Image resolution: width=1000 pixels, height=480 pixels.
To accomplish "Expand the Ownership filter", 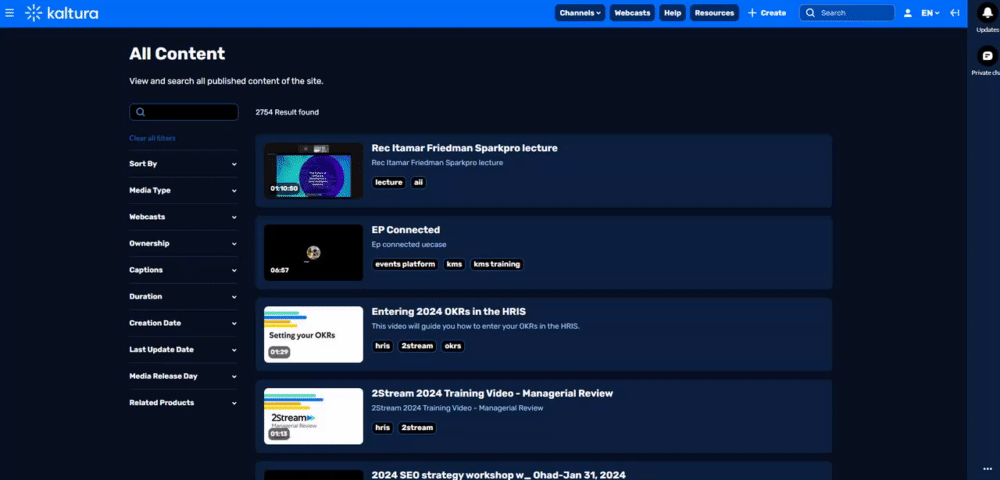I will (x=183, y=244).
